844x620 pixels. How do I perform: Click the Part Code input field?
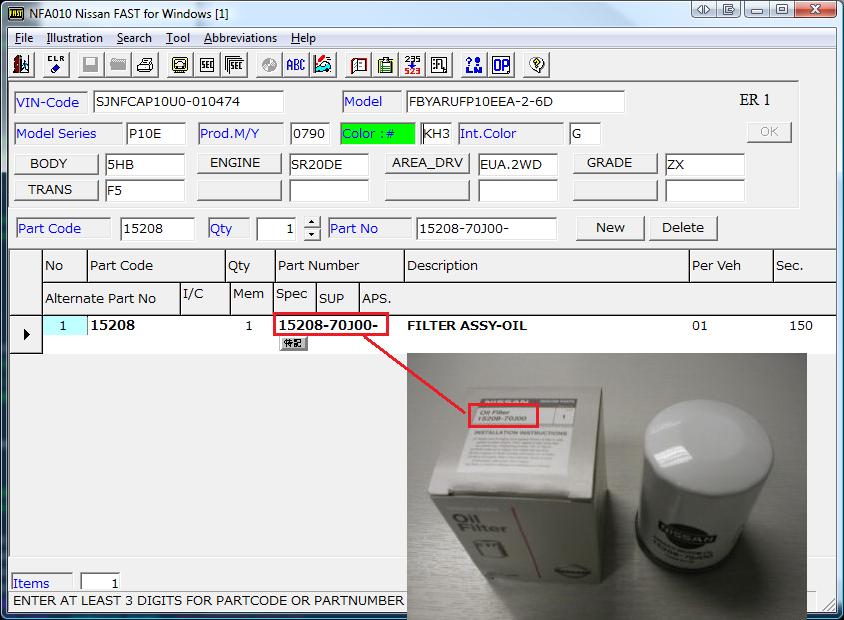[157, 229]
